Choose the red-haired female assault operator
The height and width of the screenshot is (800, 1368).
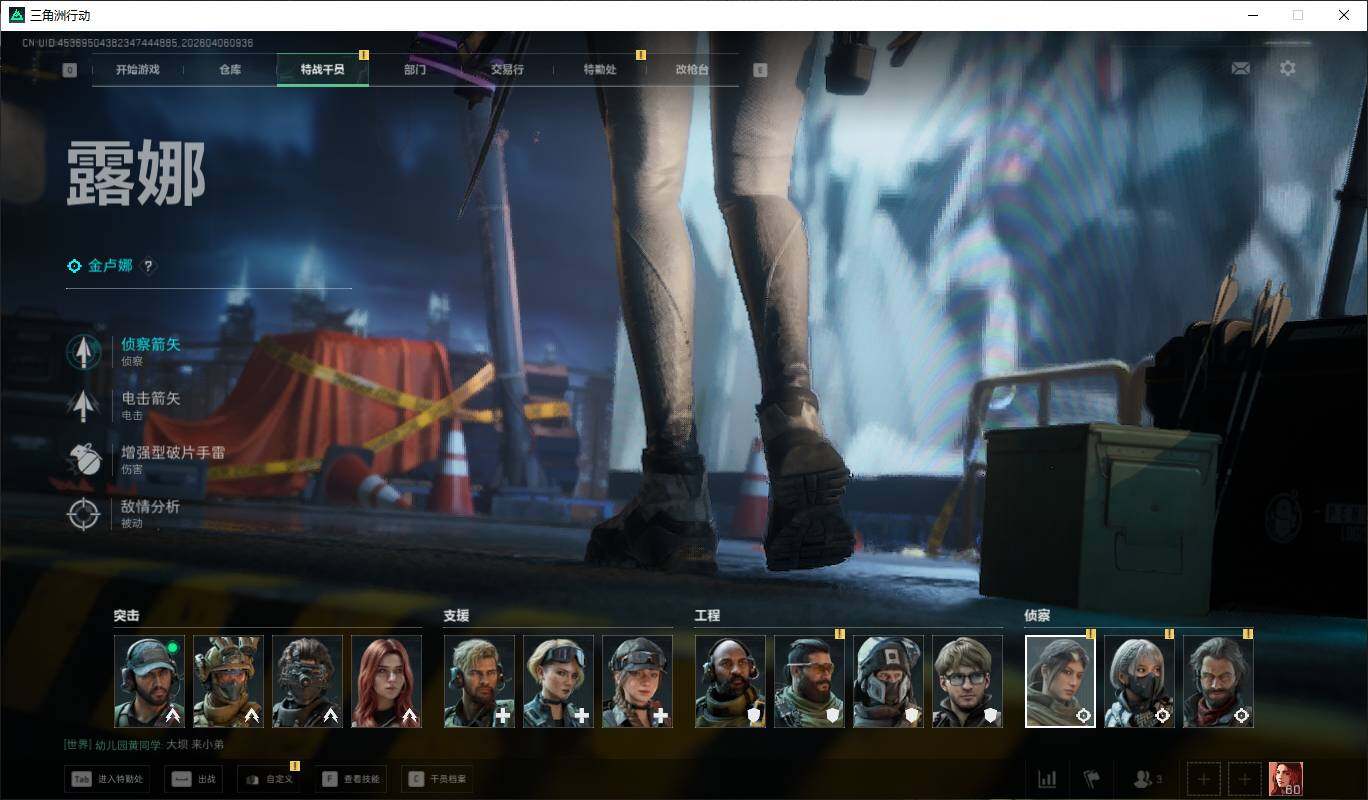tap(386, 681)
